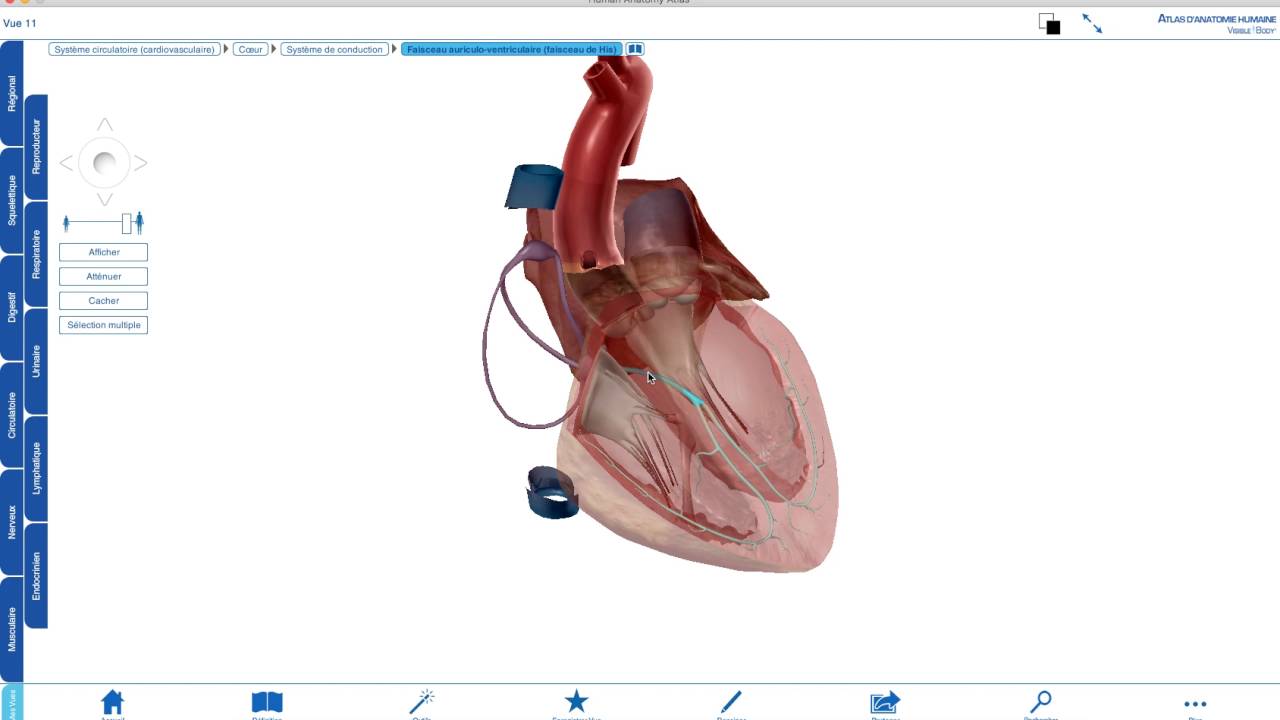
Task: Open the Squelettique side tab
Action: (11, 200)
